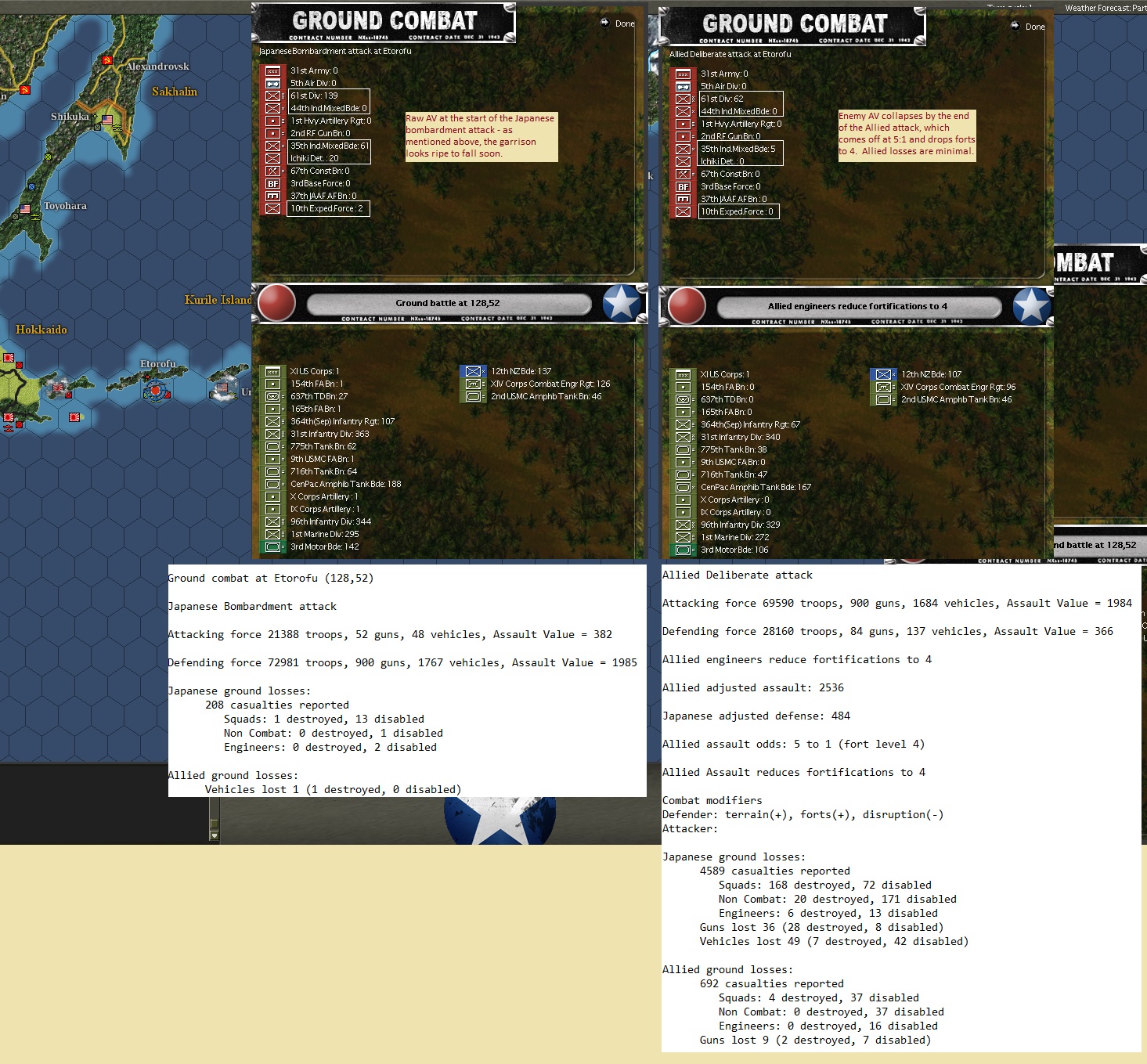1147x1064 pixels.
Task: Select the icon beside 10th Exped Force: 2
Action: (x=272, y=209)
